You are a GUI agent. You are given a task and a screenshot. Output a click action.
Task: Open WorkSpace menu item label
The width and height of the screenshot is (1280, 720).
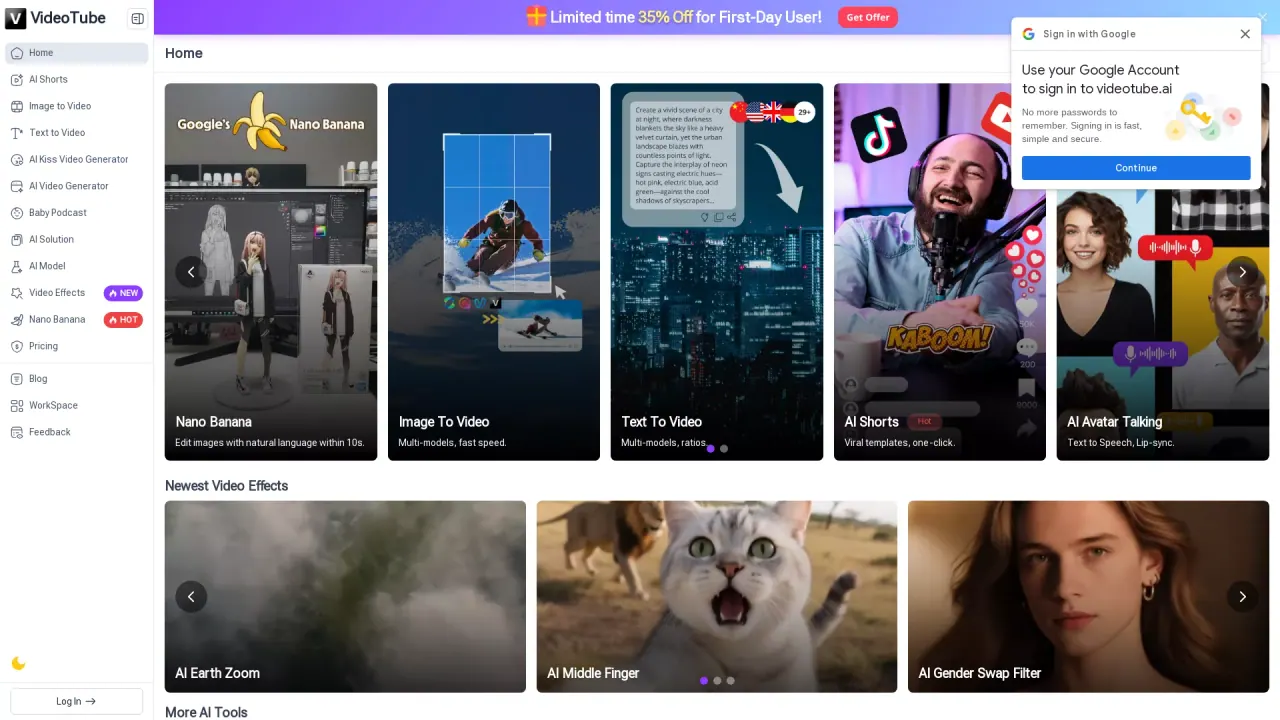pos(53,406)
